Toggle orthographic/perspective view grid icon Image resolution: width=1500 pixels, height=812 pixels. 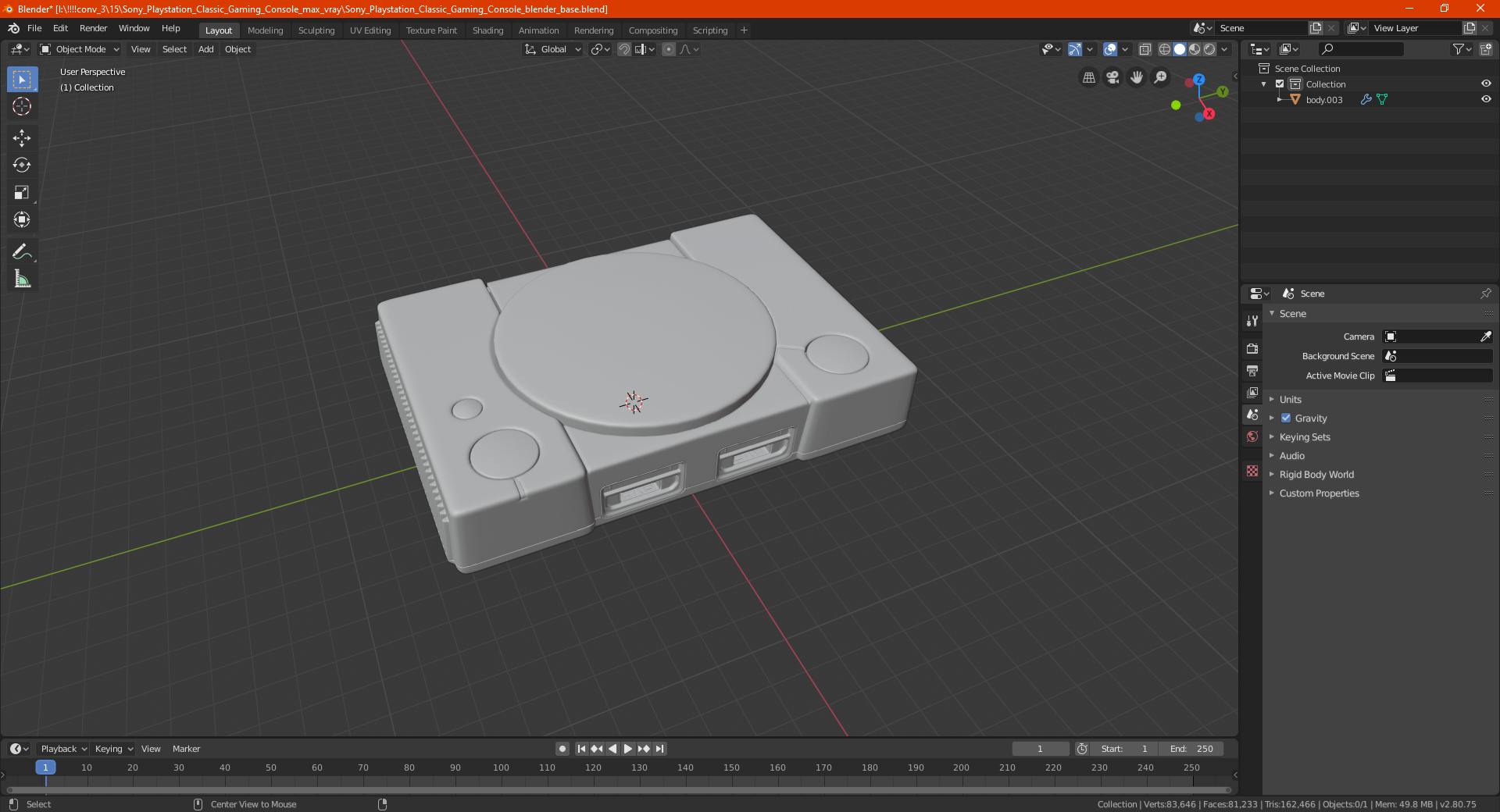(1088, 77)
